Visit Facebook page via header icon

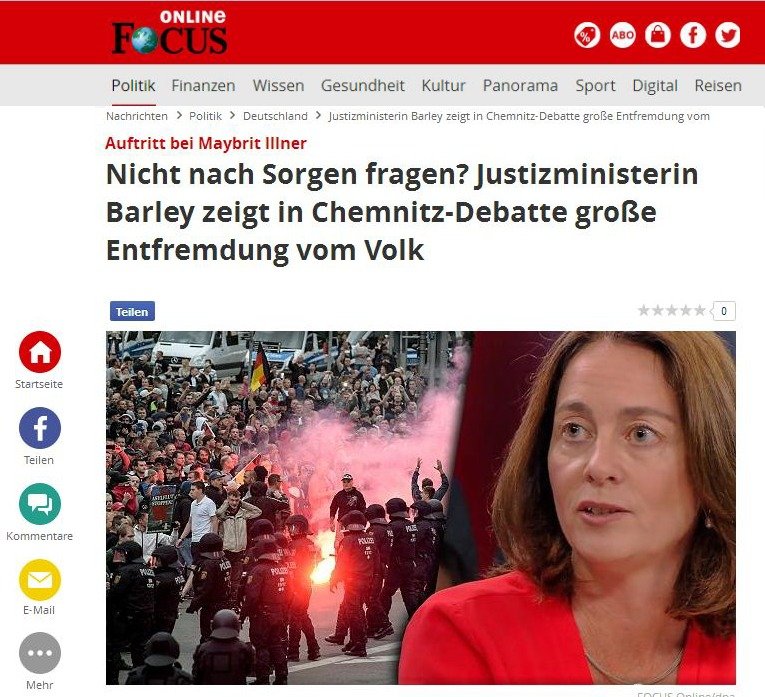click(x=693, y=35)
